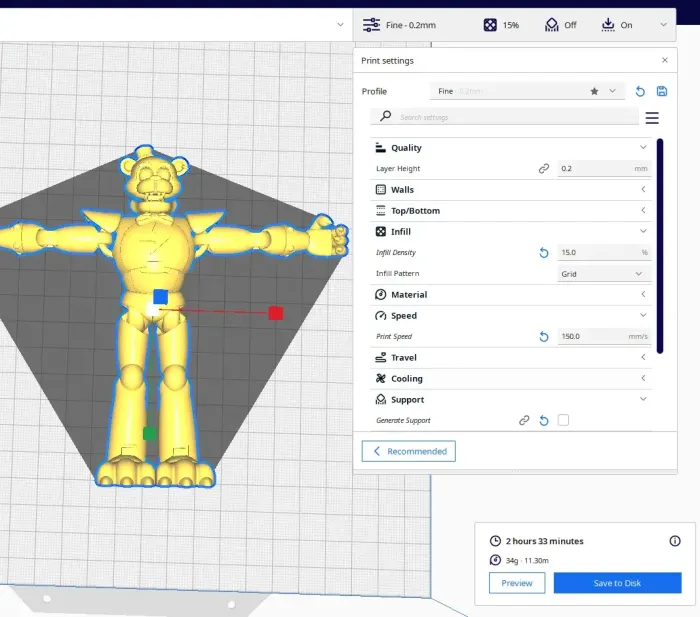Viewport: 700px width, 617px height.
Task: Open the Fine profile dropdown
Action: pyautogui.click(x=529, y=91)
